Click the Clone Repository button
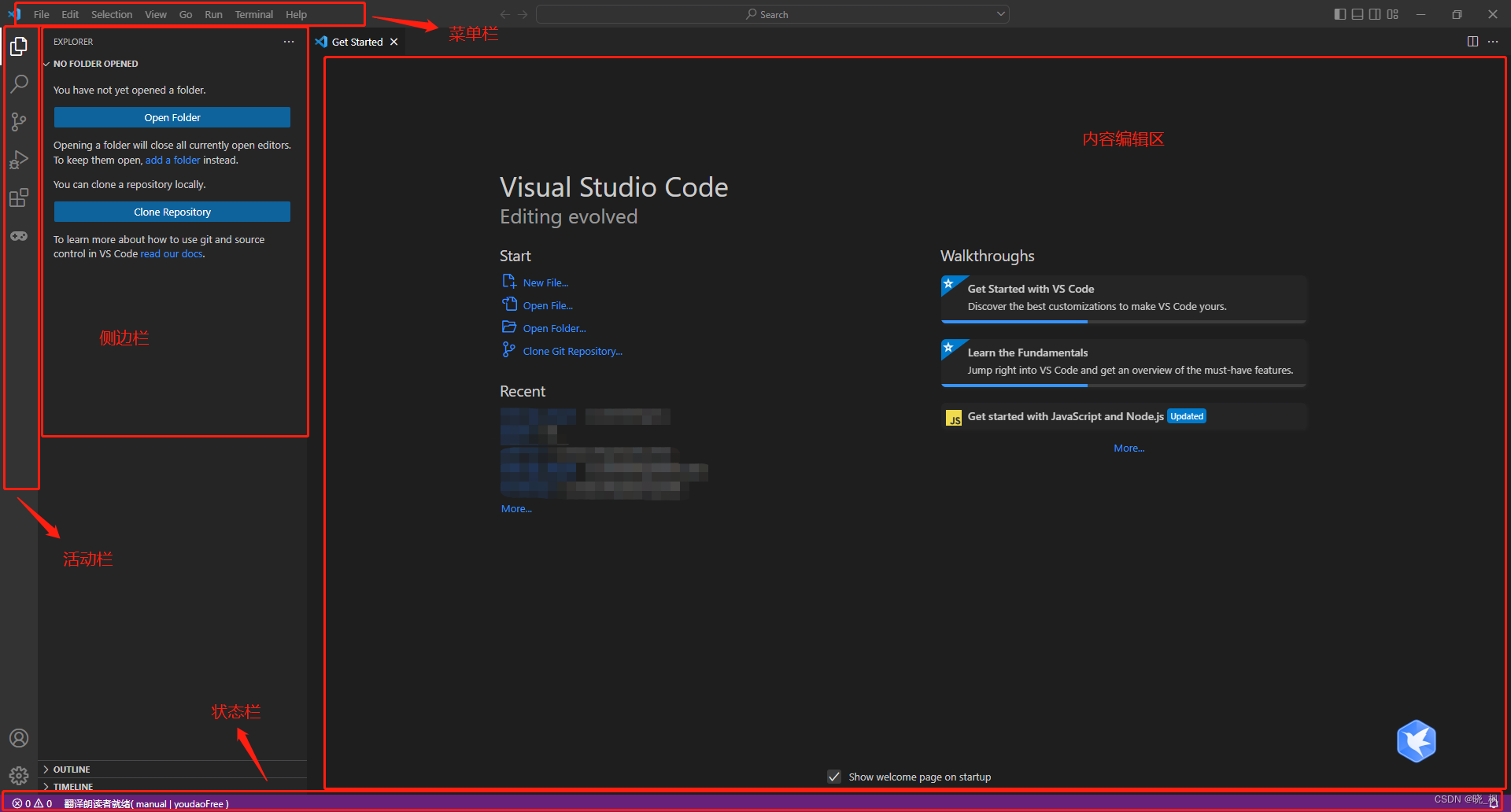This screenshot has height=812, width=1511. click(172, 212)
